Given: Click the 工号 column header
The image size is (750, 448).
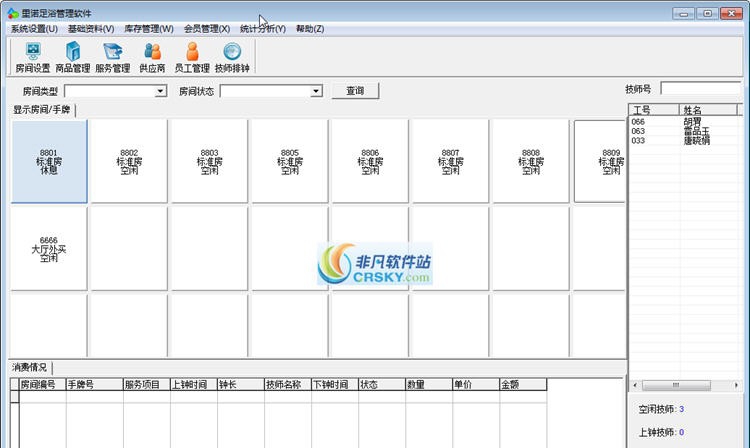Looking at the screenshot, I should pos(654,110).
